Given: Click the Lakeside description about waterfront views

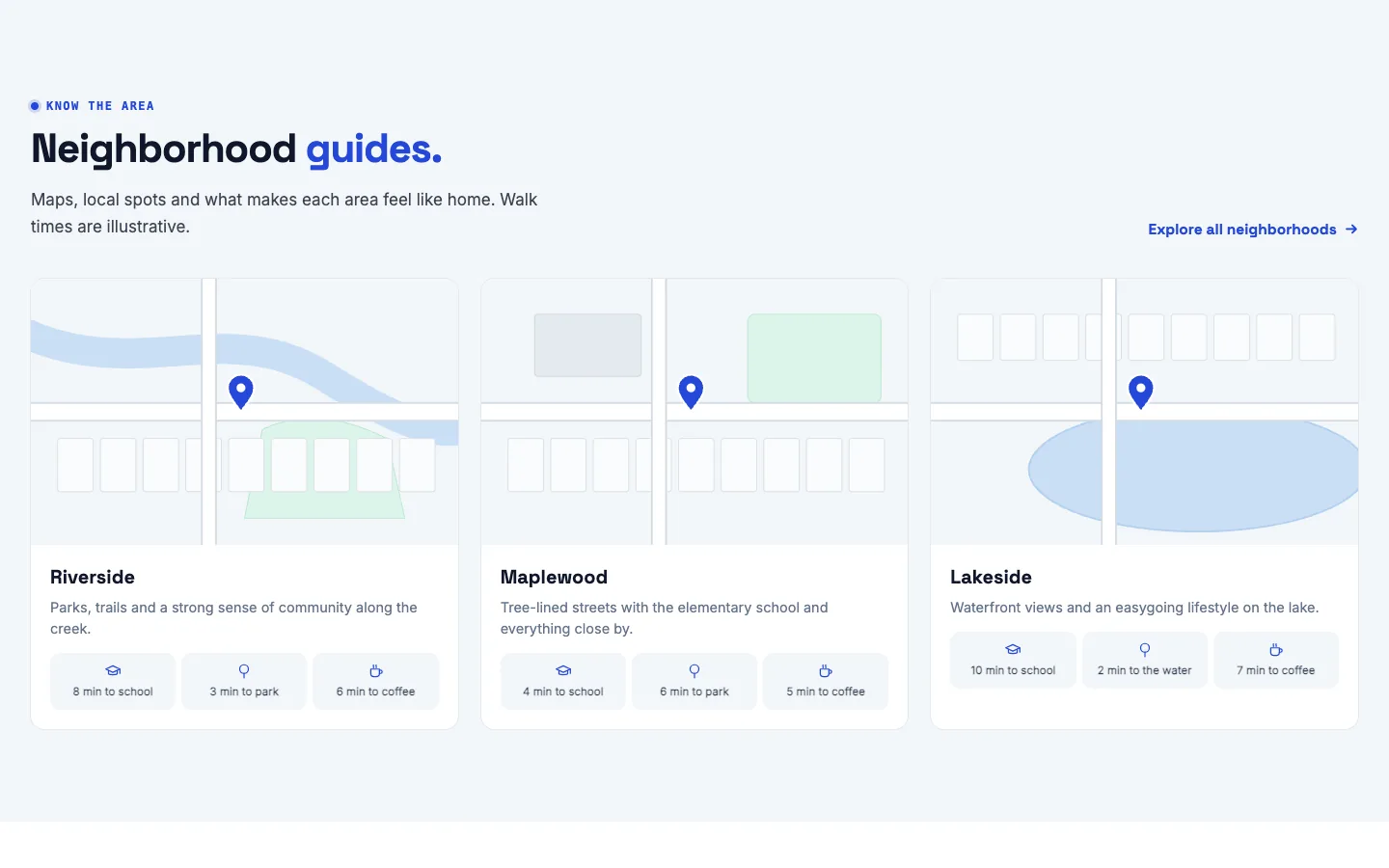Looking at the screenshot, I should click(1134, 608).
